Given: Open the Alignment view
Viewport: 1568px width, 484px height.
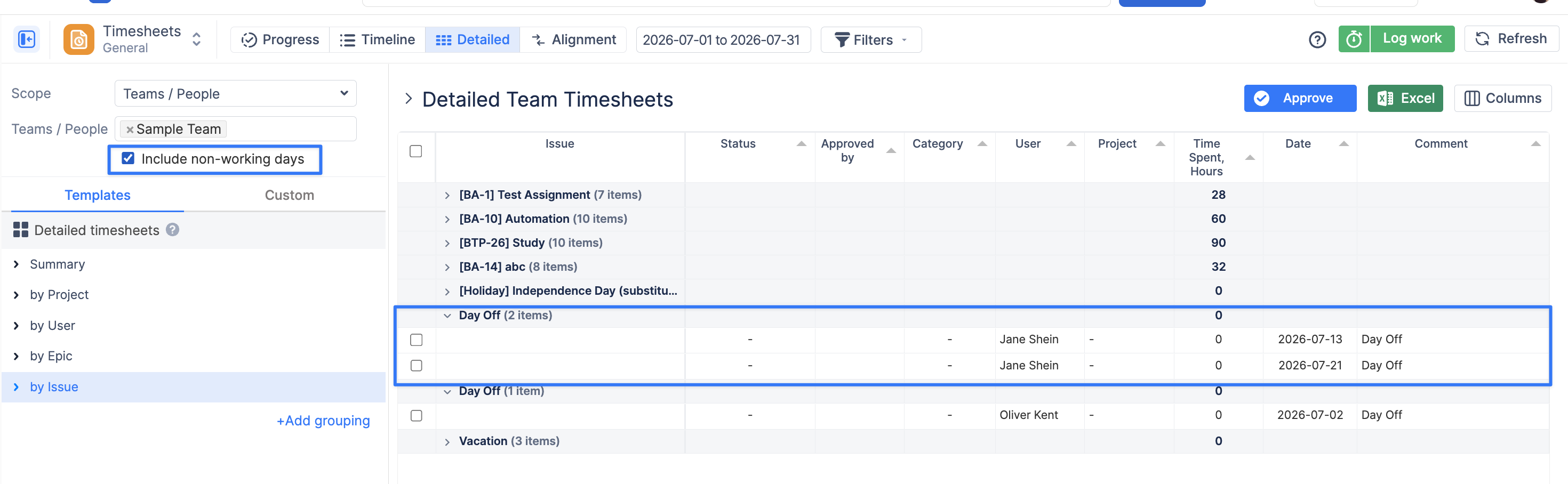Looking at the screenshot, I should point(573,39).
